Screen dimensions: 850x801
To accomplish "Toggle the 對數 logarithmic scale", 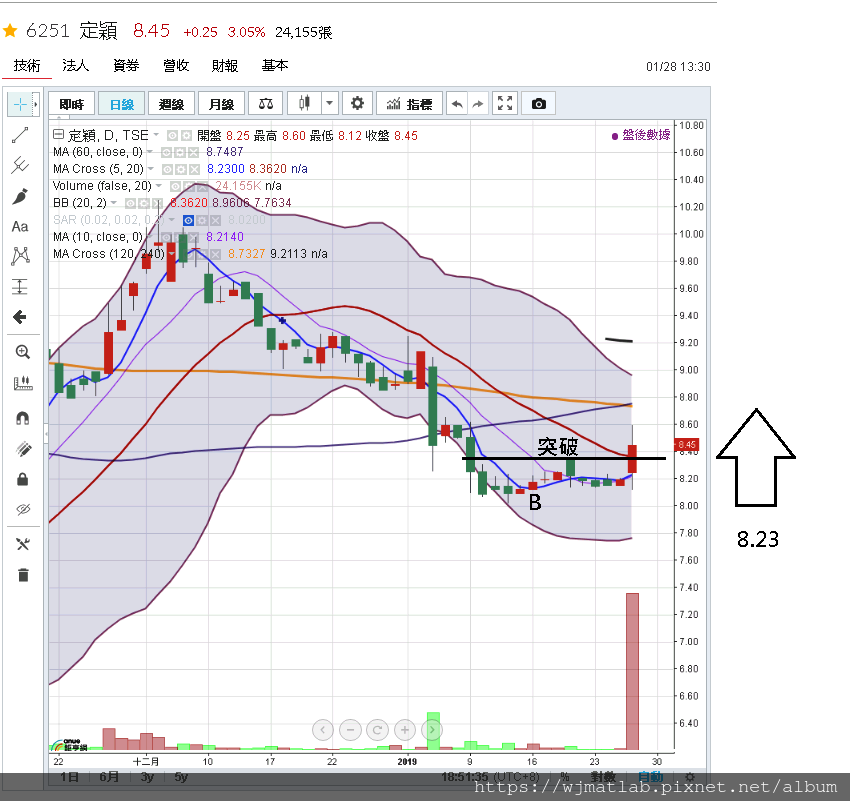I will pyautogui.click(x=603, y=777).
